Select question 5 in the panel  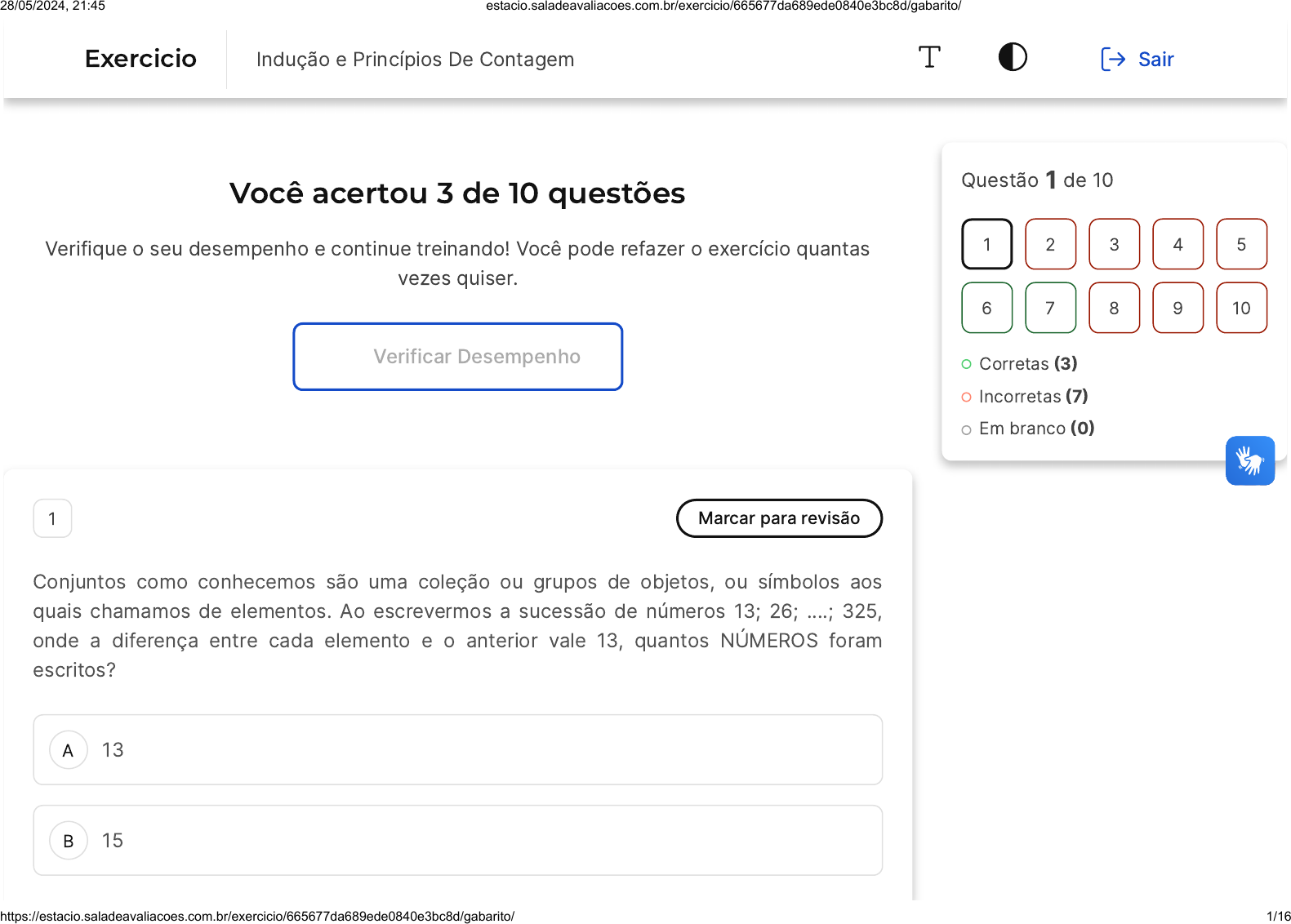(x=1241, y=244)
